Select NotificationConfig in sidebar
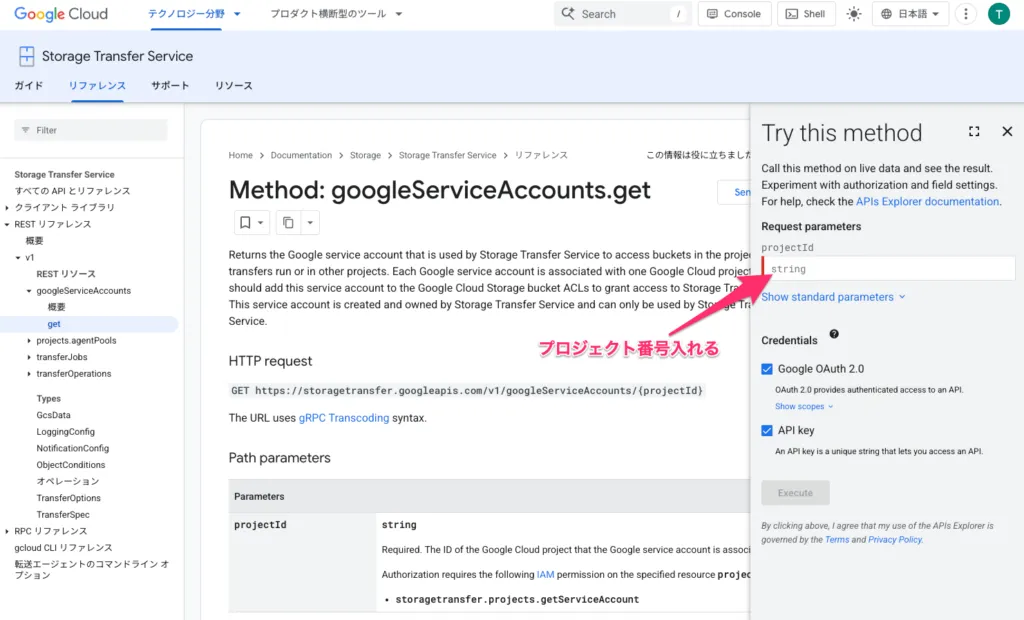Image resolution: width=1024 pixels, height=620 pixels. 72,448
